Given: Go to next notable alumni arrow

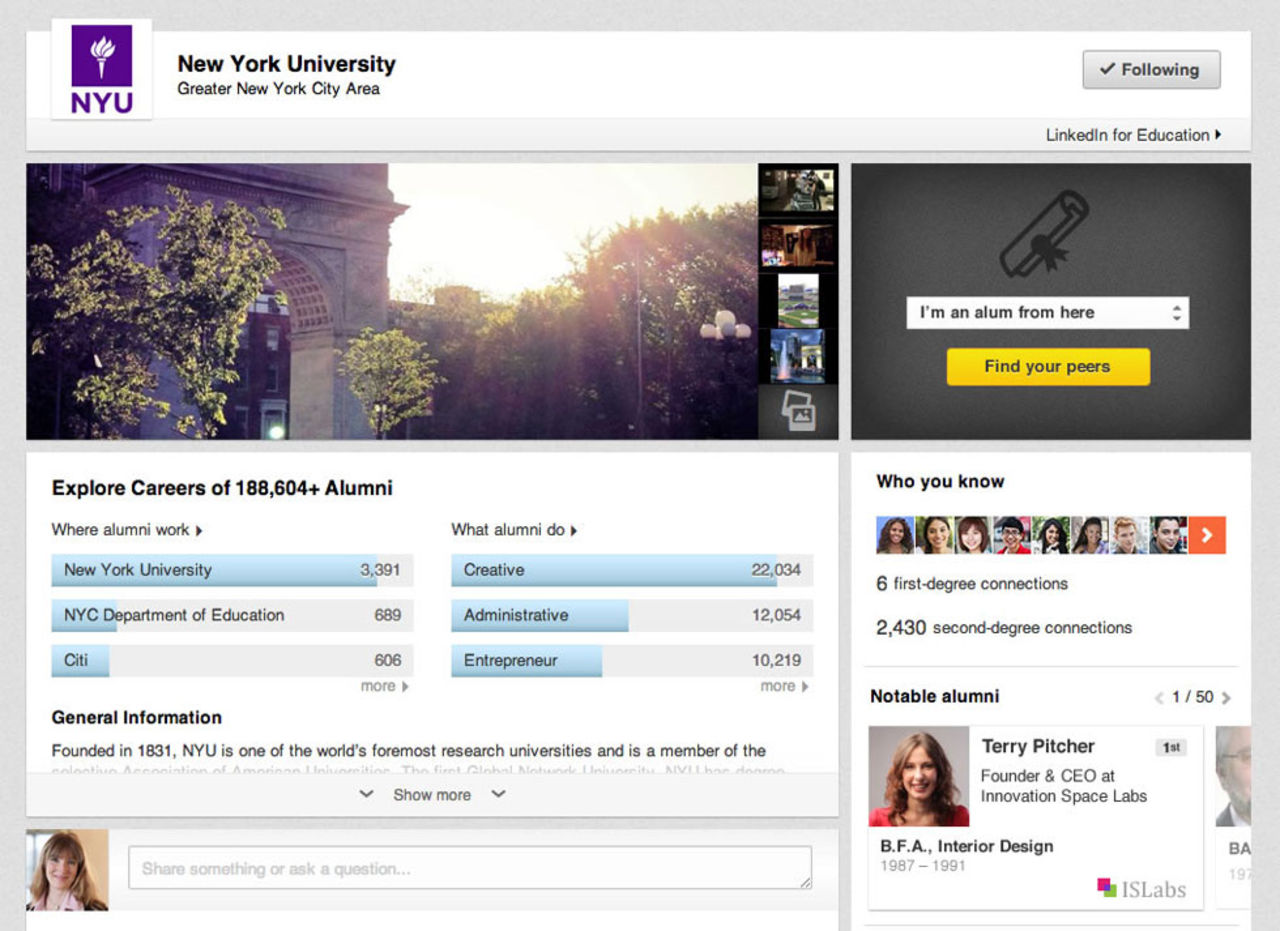Looking at the screenshot, I should (x=1227, y=698).
